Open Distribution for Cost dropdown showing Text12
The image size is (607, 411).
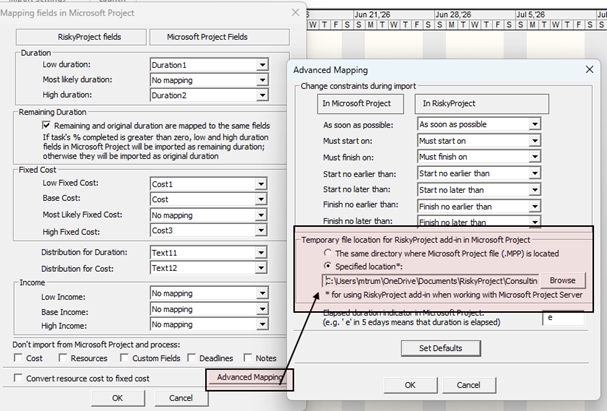pos(209,268)
